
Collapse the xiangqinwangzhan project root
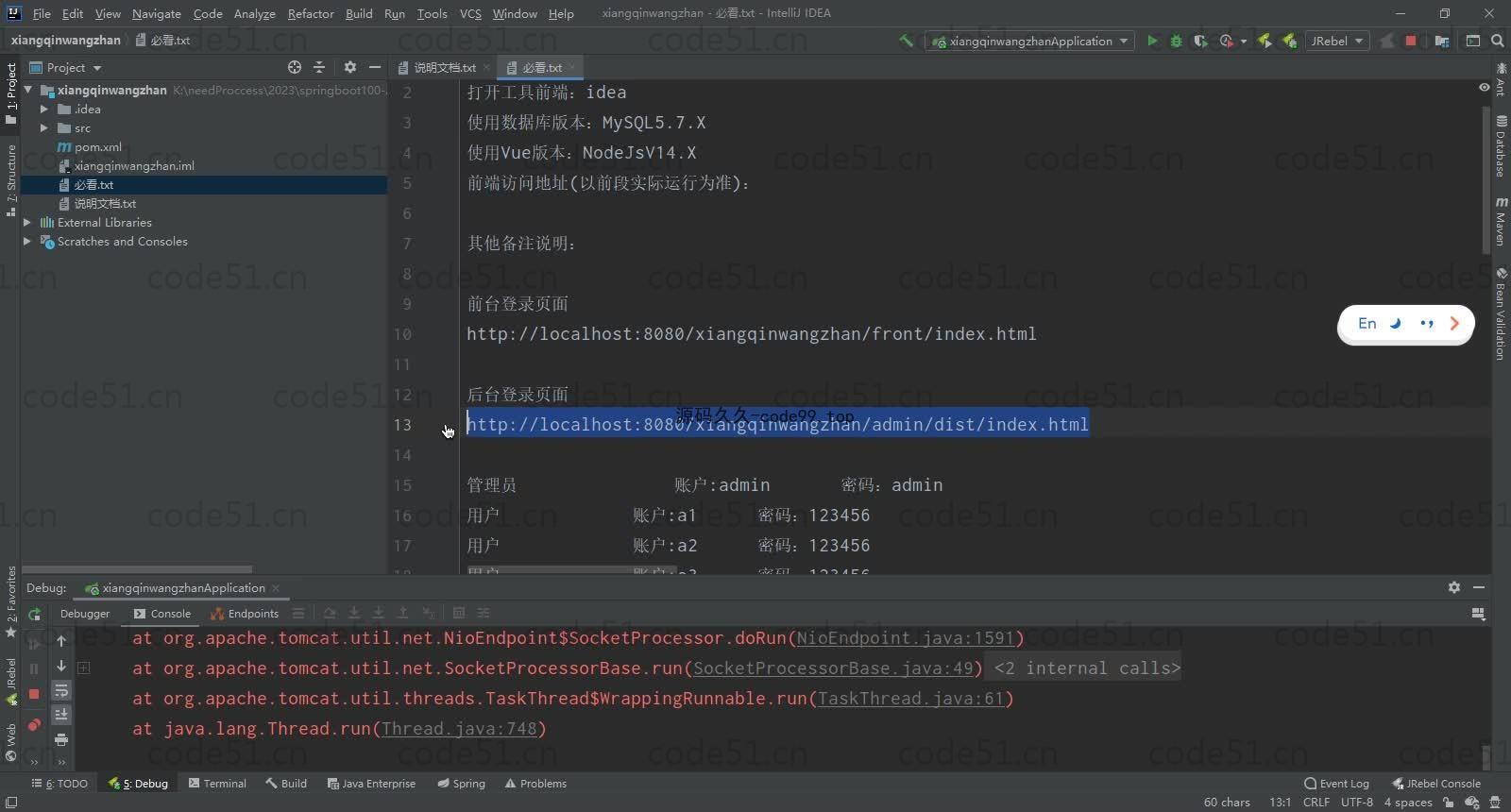coord(28,91)
